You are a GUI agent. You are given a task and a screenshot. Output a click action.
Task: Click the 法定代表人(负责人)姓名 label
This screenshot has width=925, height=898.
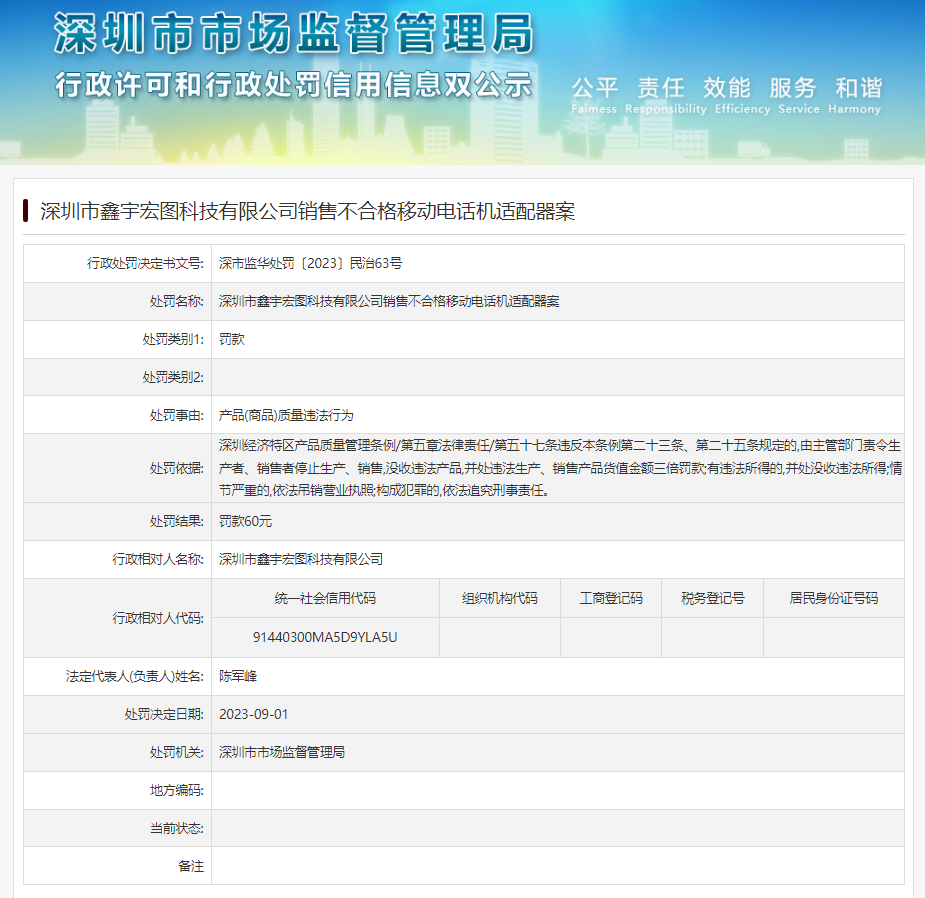click(135, 676)
